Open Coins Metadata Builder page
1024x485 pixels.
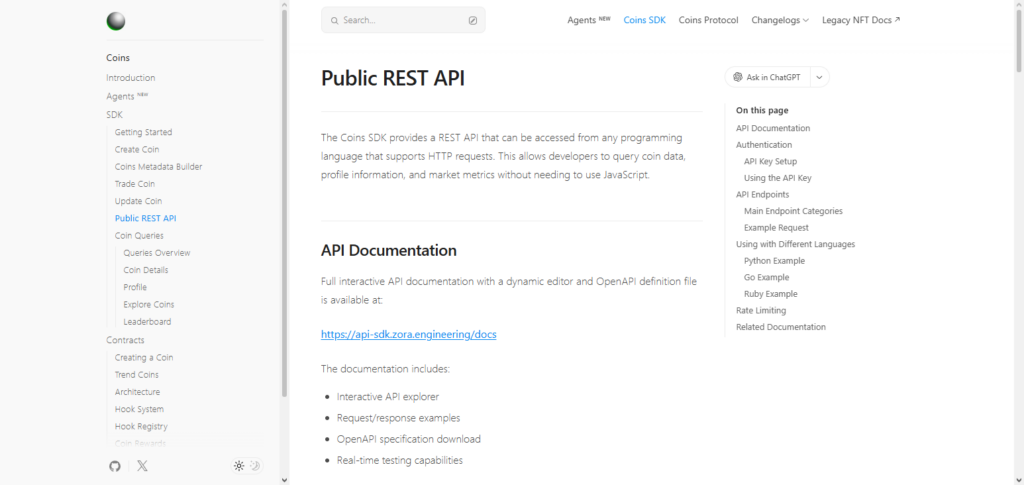(x=159, y=166)
